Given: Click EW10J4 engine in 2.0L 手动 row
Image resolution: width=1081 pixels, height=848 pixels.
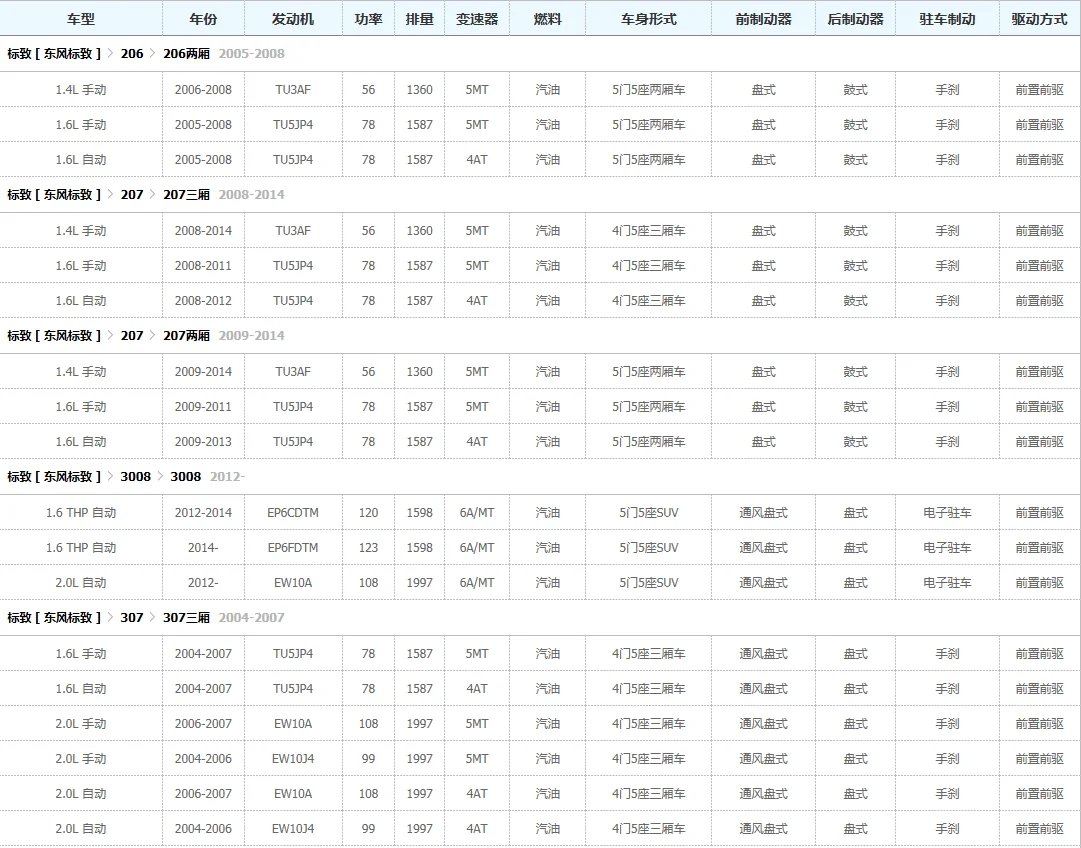Looking at the screenshot, I should (292, 759).
